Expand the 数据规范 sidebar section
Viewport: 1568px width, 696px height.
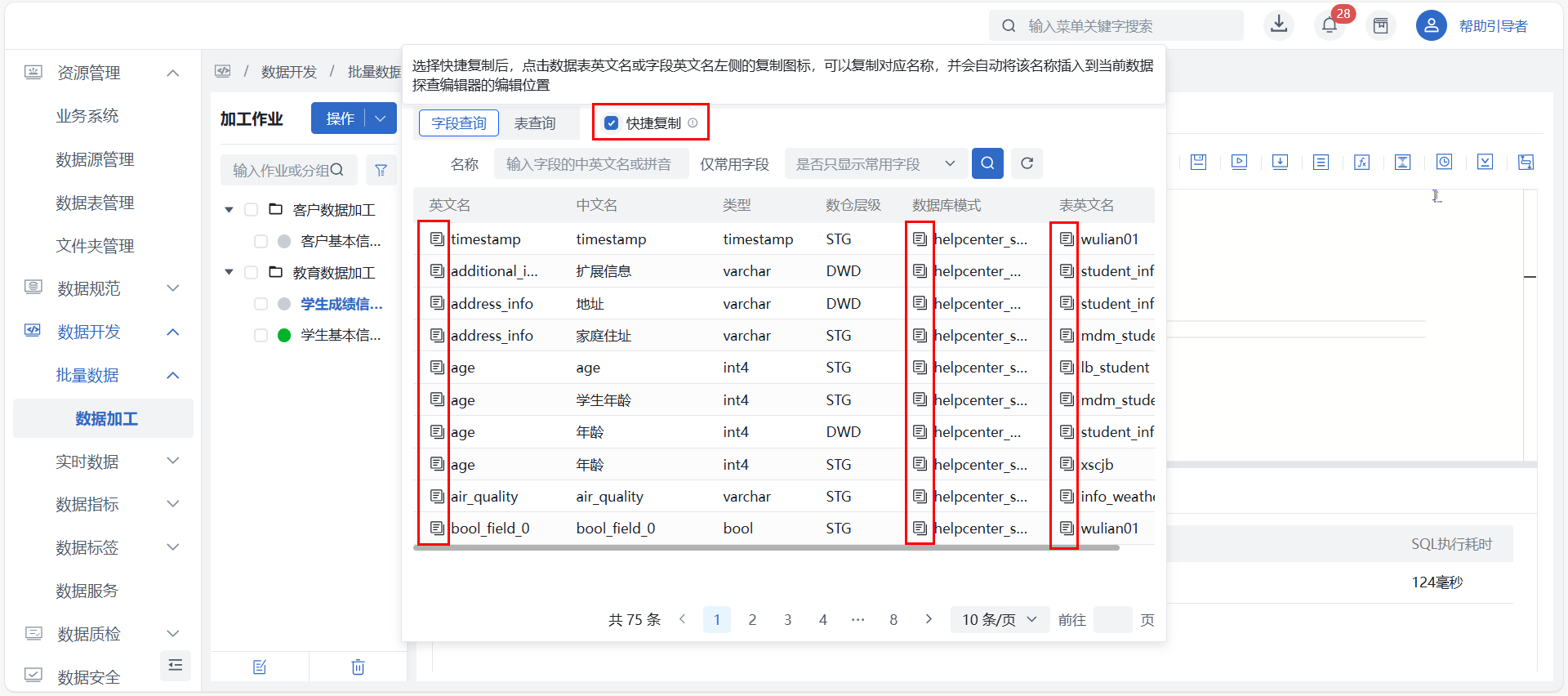(x=172, y=288)
